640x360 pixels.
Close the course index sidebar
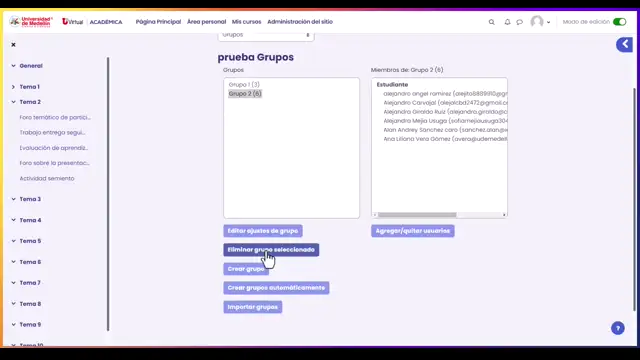pyautogui.click(x=13, y=44)
